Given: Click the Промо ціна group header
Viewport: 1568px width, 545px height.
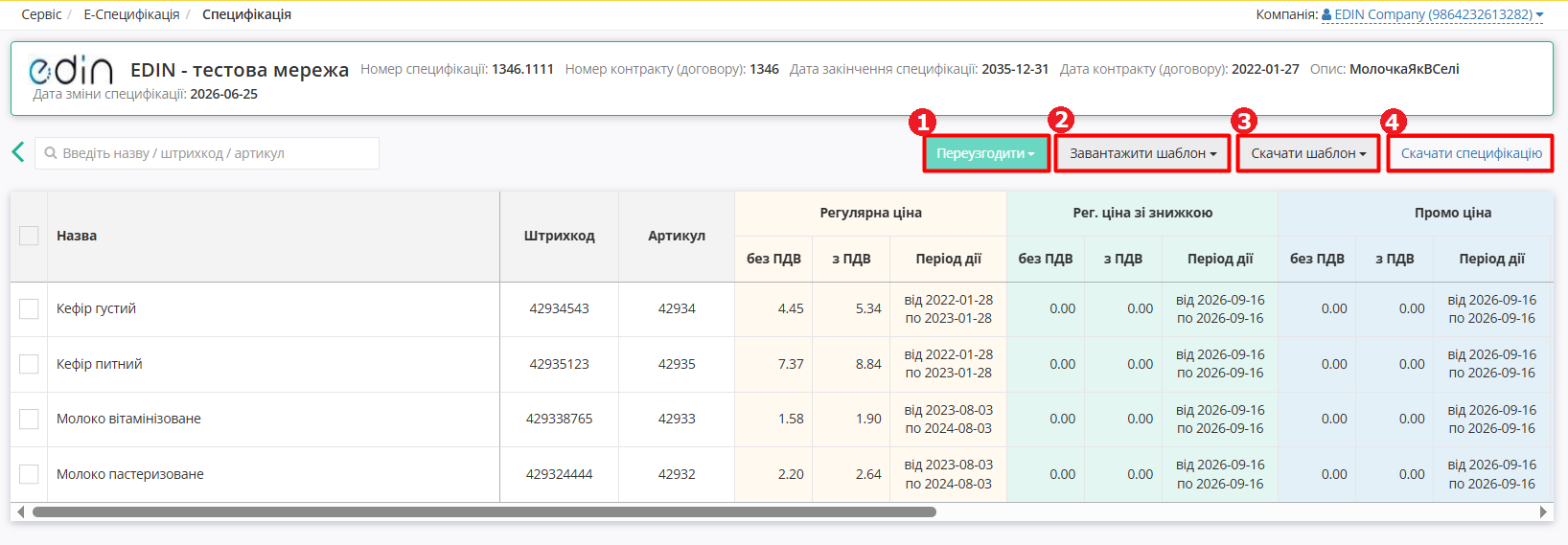Looking at the screenshot, I should (x=1453, y=213).
